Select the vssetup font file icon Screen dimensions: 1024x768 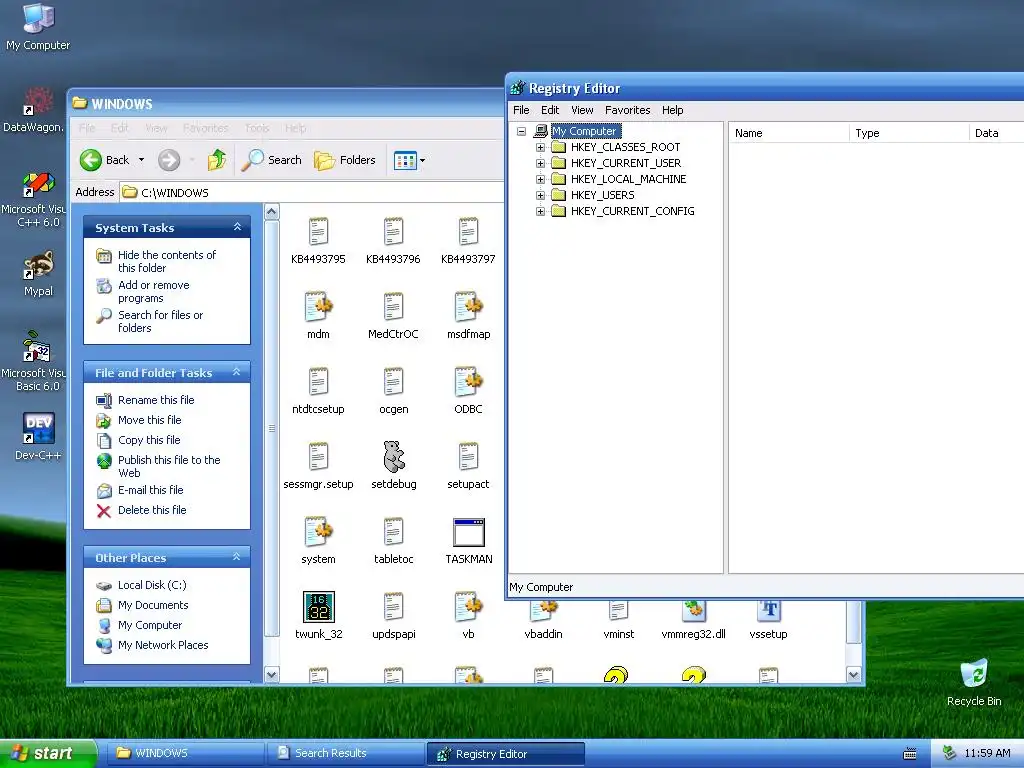769,611
